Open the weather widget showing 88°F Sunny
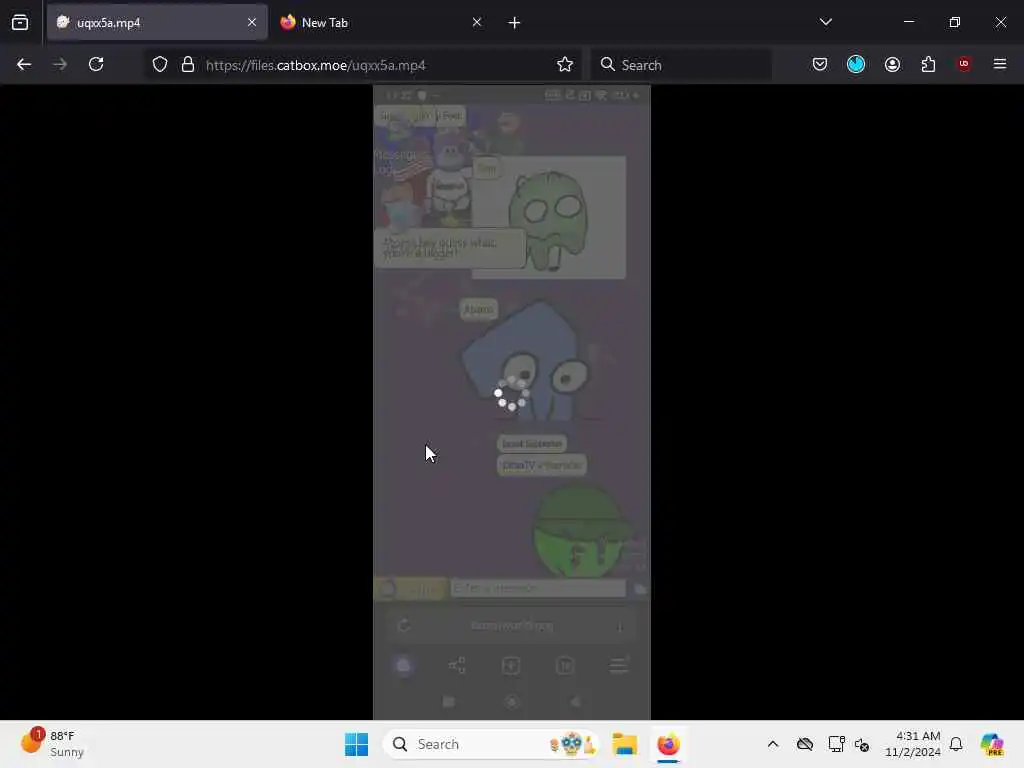This screenshot has width=1024, height=768. (x=52, y=744)
